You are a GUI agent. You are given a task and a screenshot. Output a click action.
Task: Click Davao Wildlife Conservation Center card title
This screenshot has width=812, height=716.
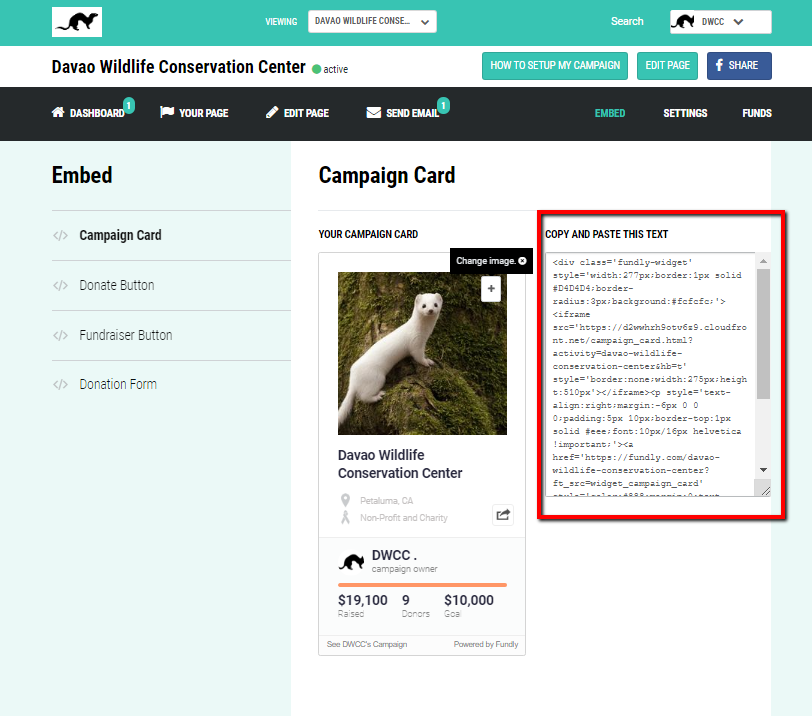pos(400,464)
